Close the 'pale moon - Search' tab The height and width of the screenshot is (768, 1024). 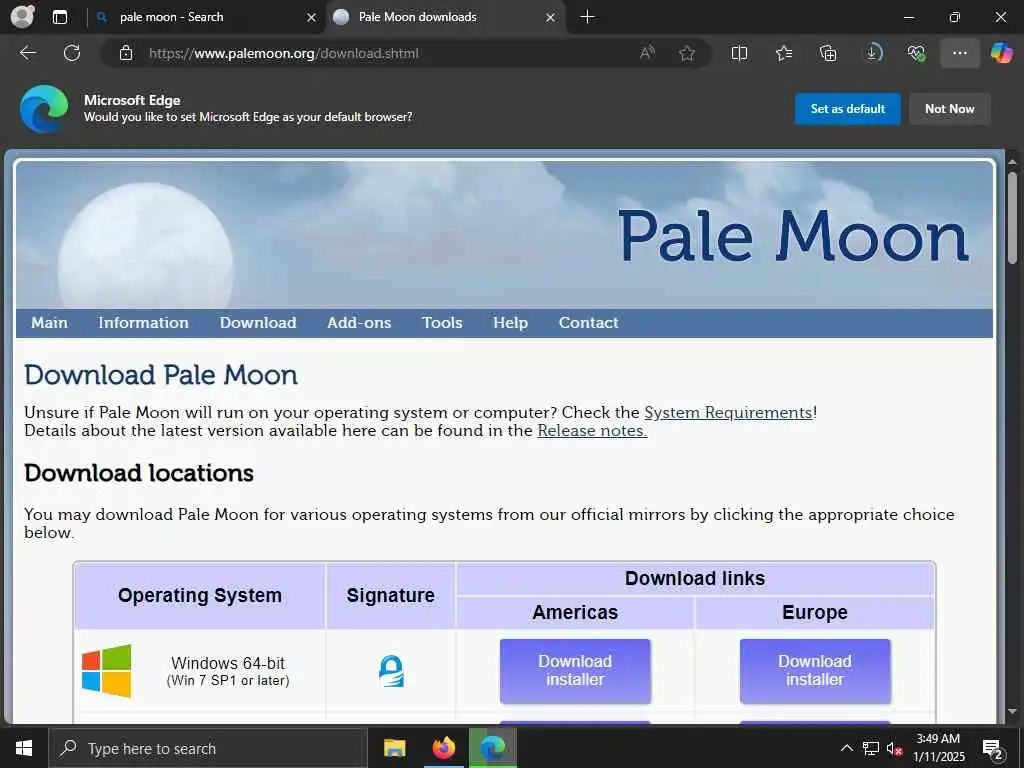(312, 17)
